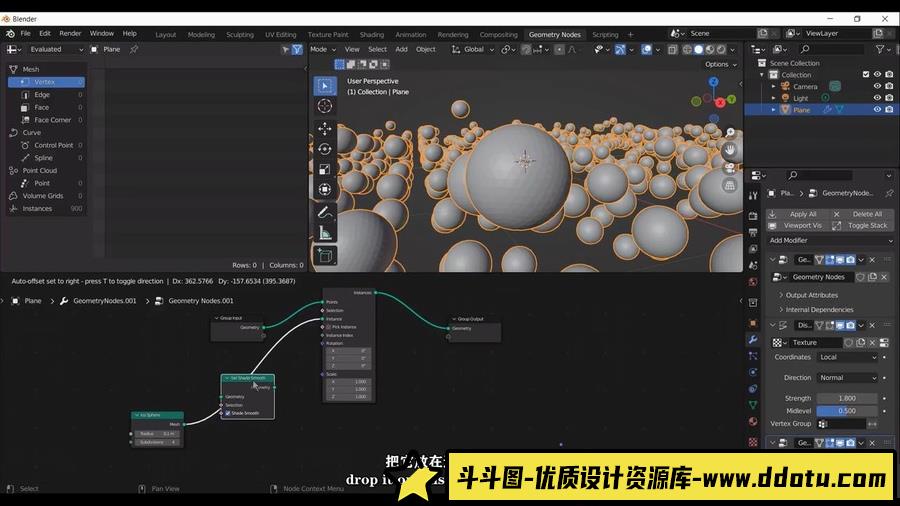Switch perspective/orthographic grid icon
Viewport: 900px width, 506px height.
tap(730, 186)
